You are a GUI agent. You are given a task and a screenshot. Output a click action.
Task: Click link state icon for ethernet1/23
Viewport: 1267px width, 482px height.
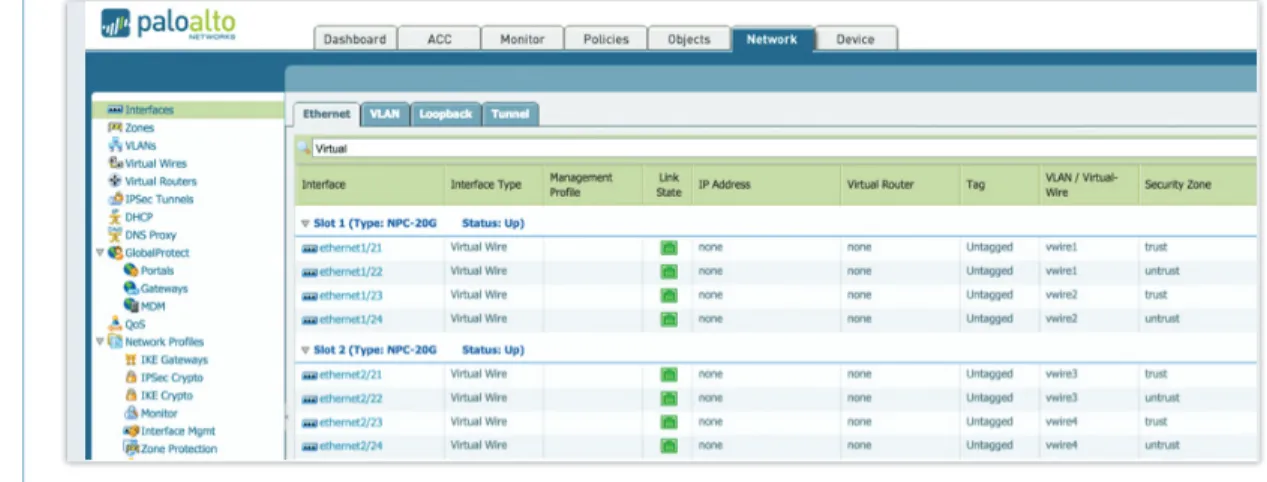tap(669, 295)
